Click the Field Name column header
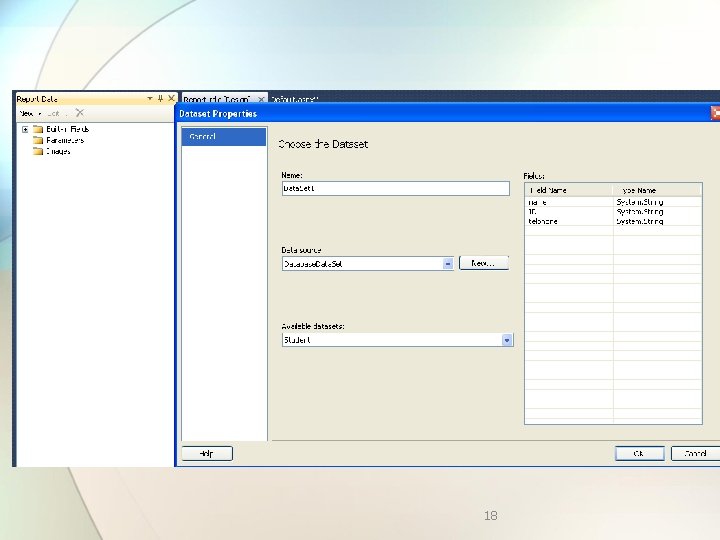 (x=569, y=190)
